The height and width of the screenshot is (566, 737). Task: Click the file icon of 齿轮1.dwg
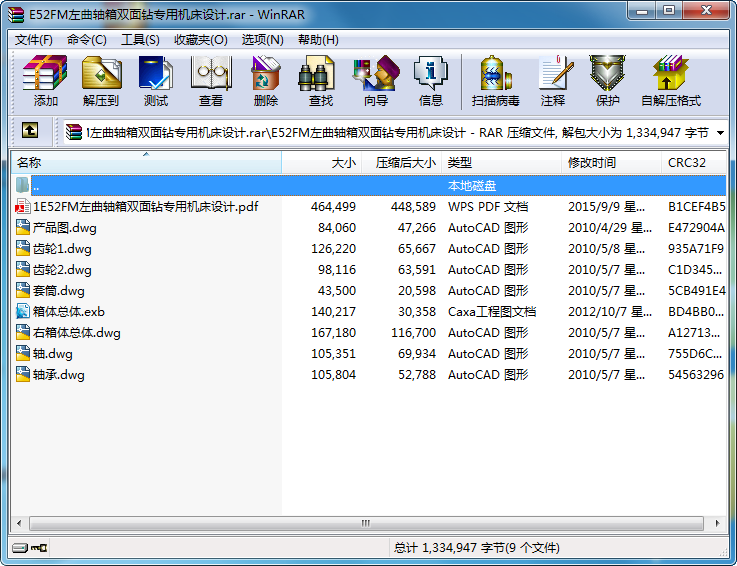point(23,248)
